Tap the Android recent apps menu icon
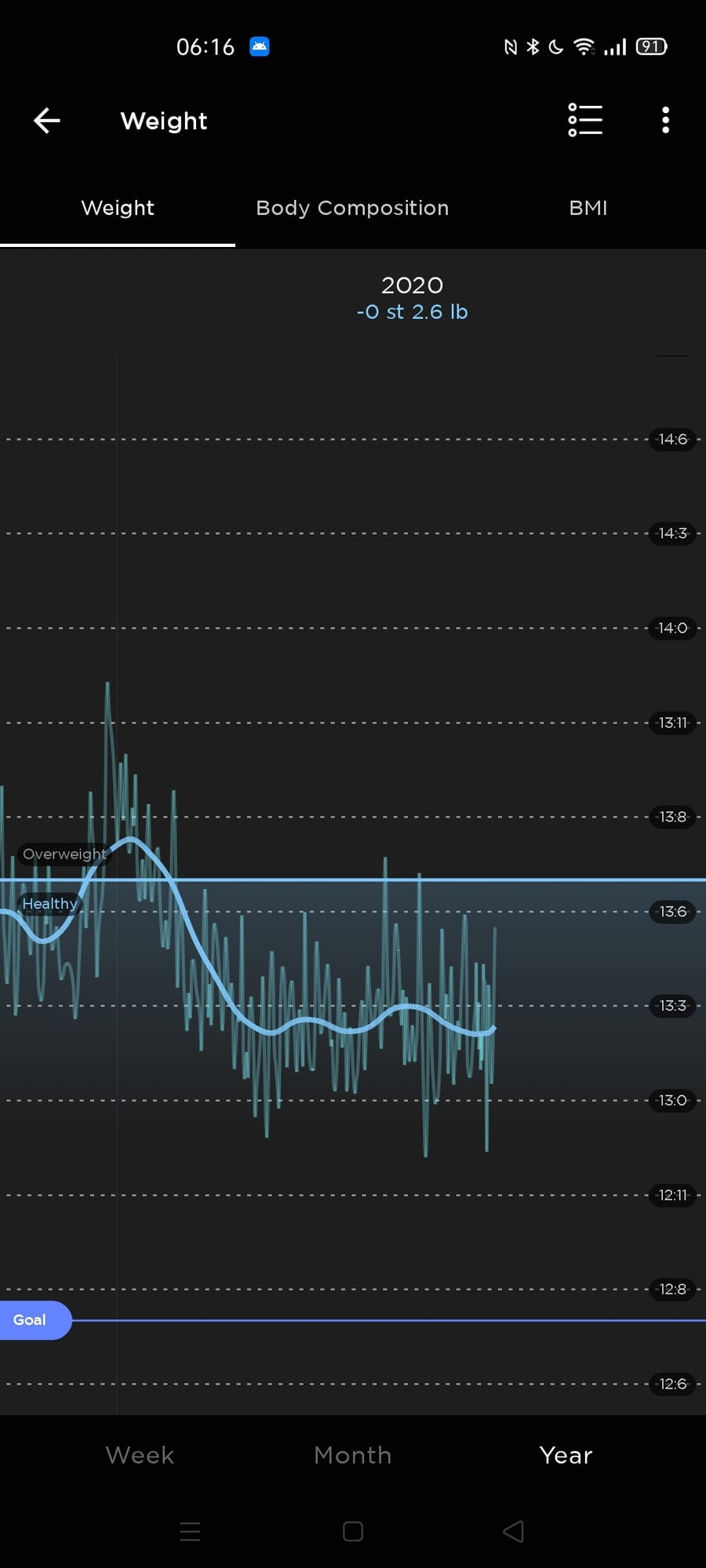Viewport: 706px width, 1568px height. point(191,1531)
